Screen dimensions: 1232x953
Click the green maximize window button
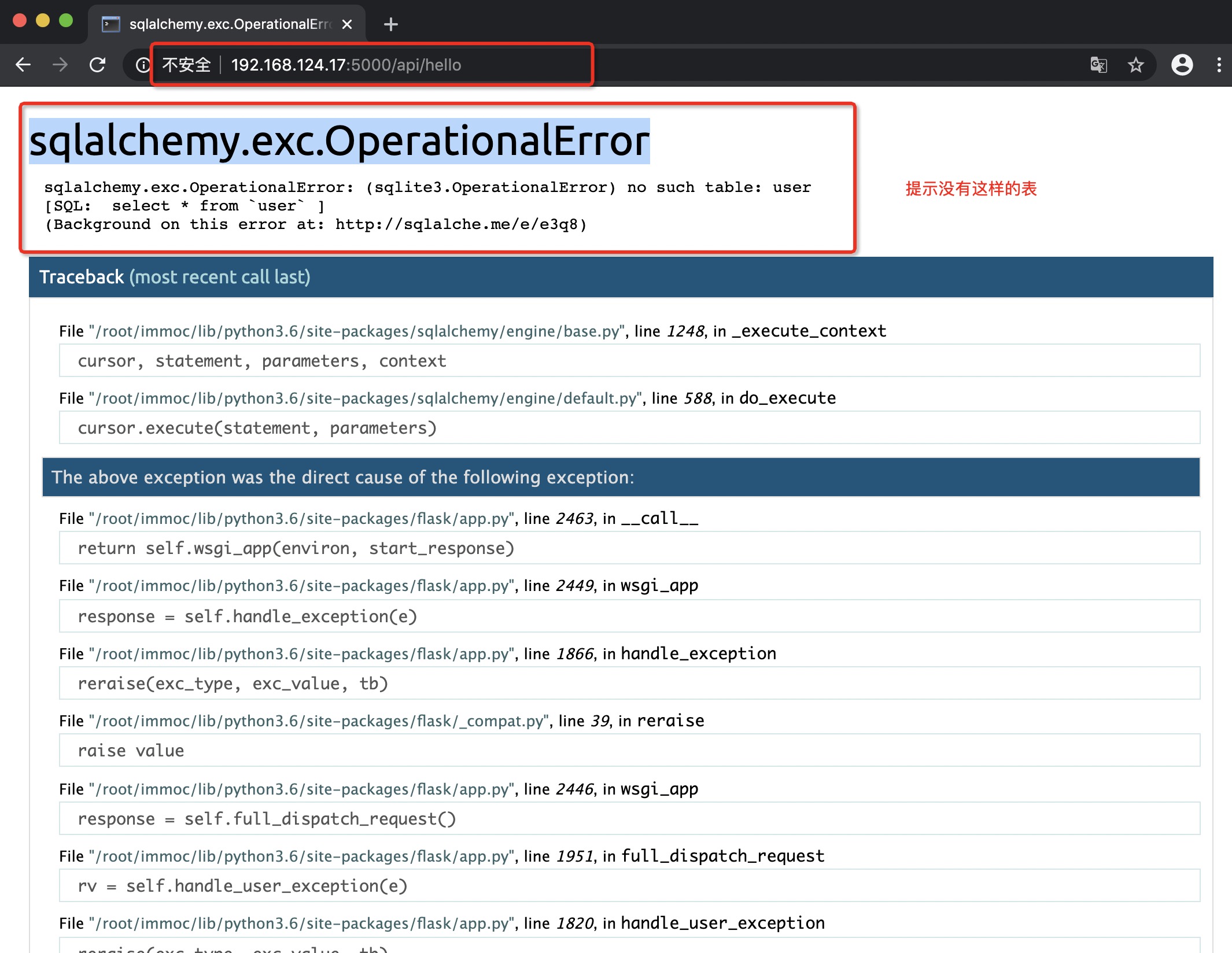tap(66, 20)
